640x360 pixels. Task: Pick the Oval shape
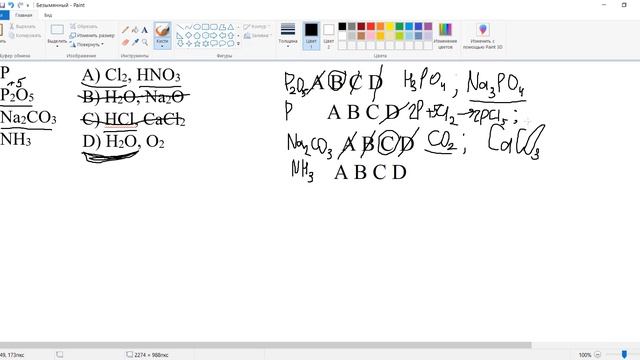[197, 27]
